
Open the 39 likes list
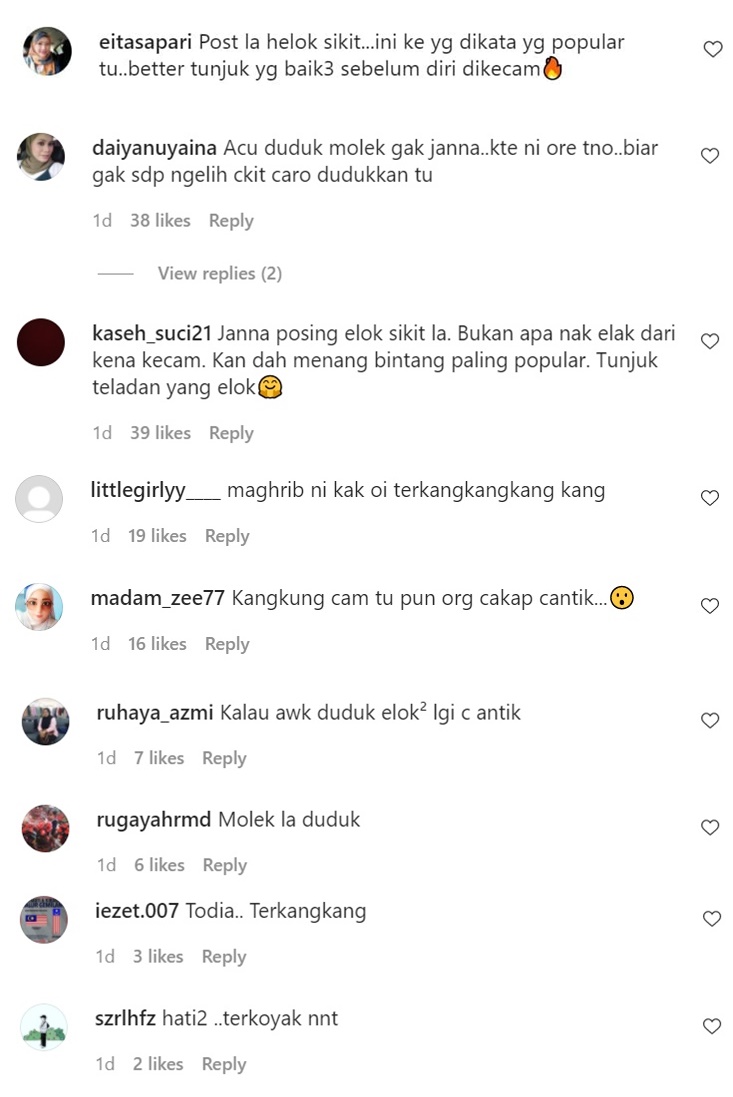click(160, 433)
